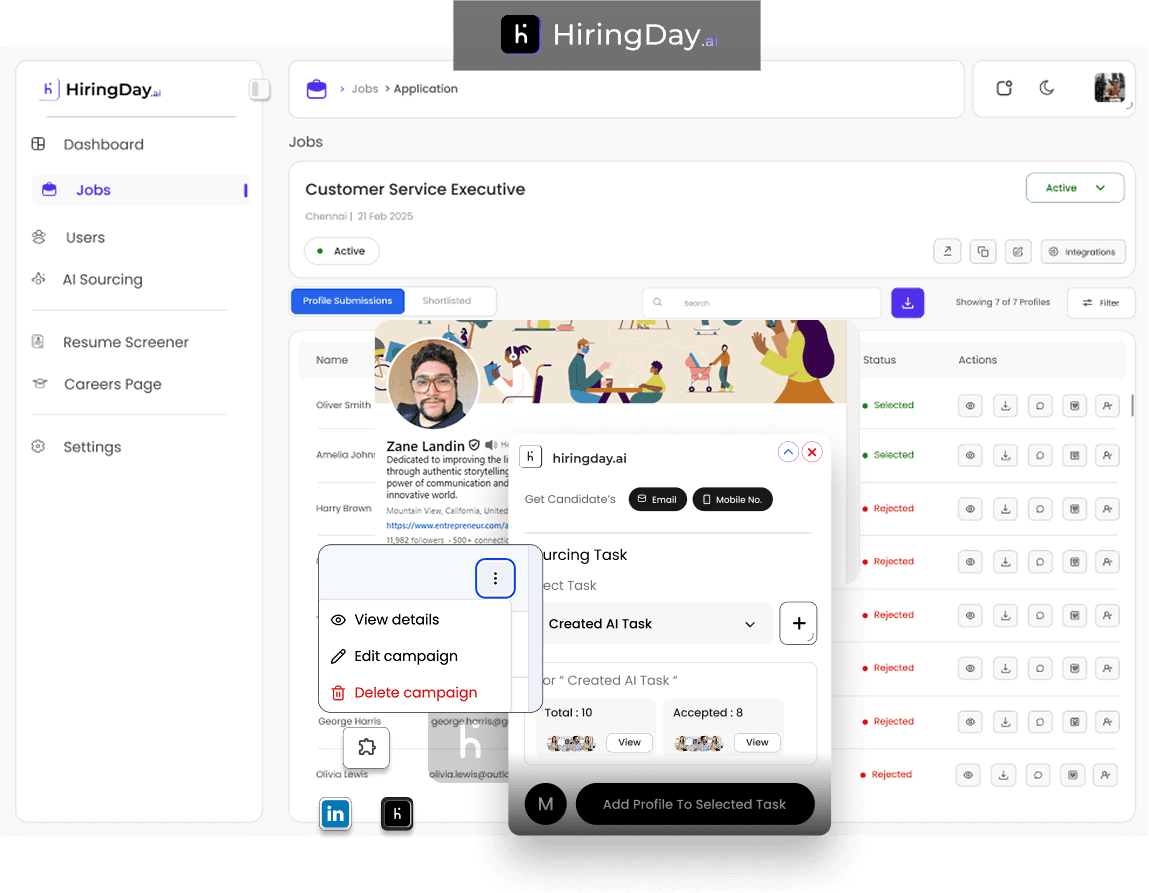Click the purple download button
This screenshot has width=1149, height=893.
907,303
